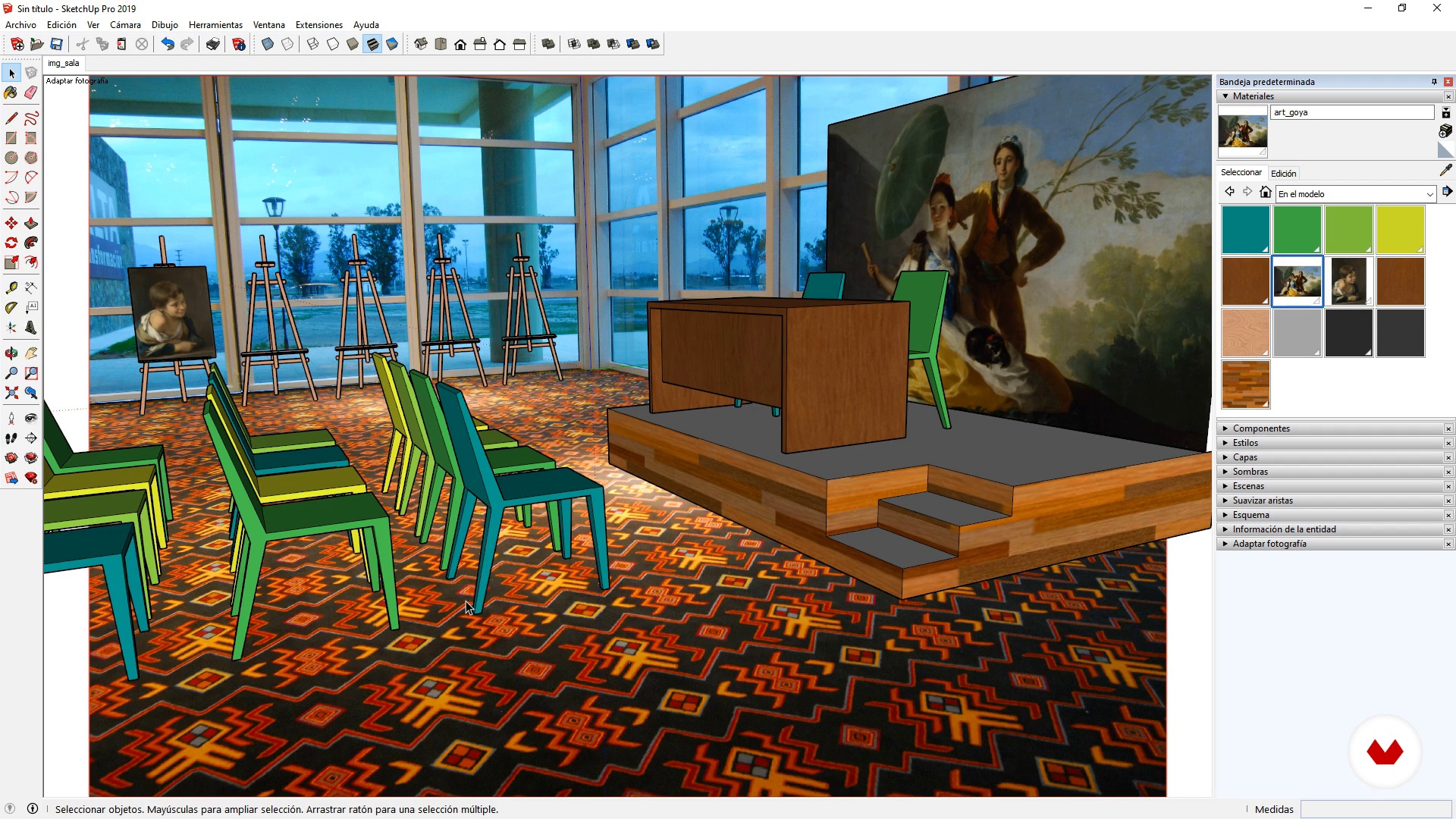Select the teal color swatch
This screenshot has width=1456, height=819.
point(1245,230)
